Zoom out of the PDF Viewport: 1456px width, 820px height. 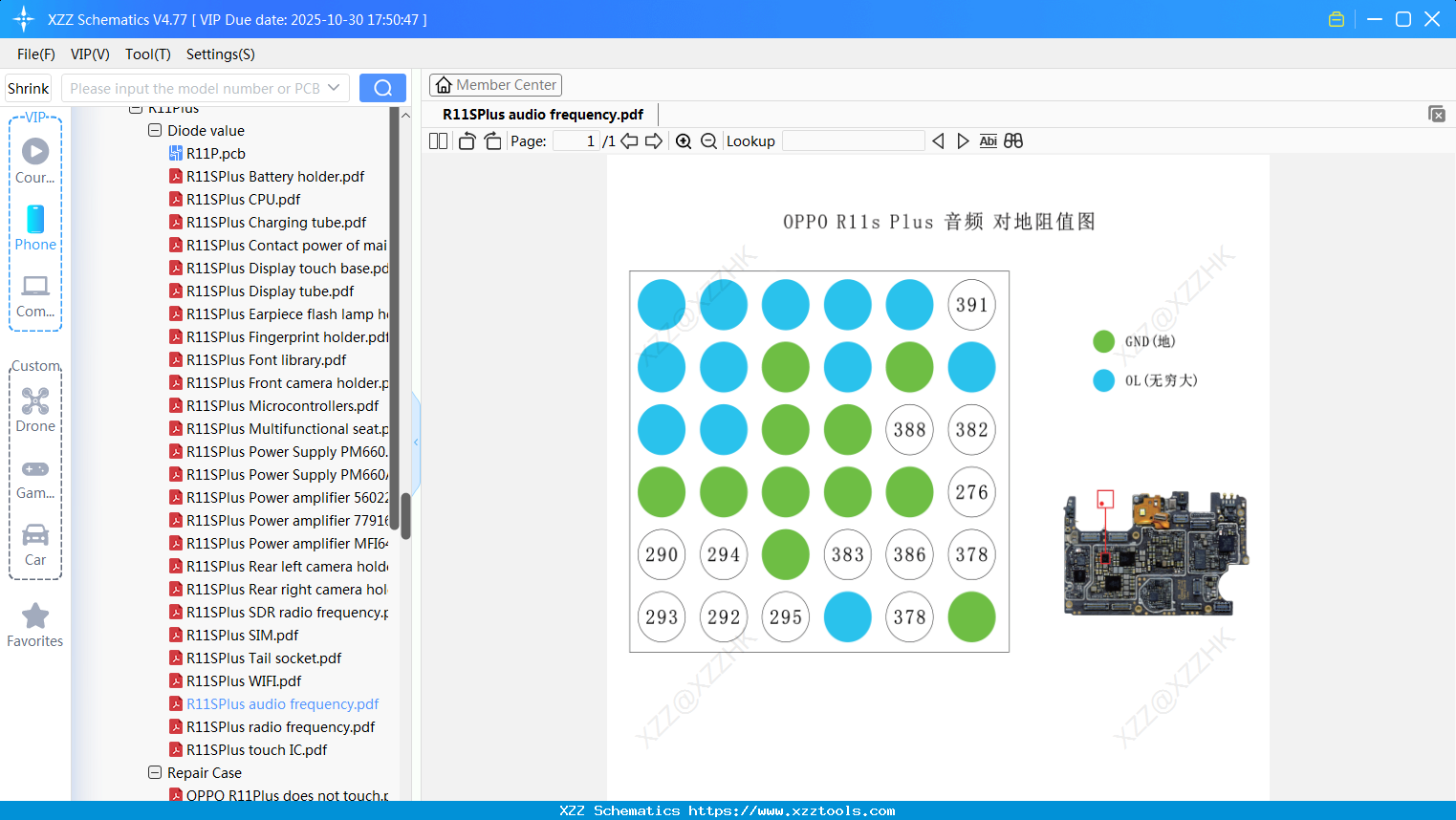708,141
